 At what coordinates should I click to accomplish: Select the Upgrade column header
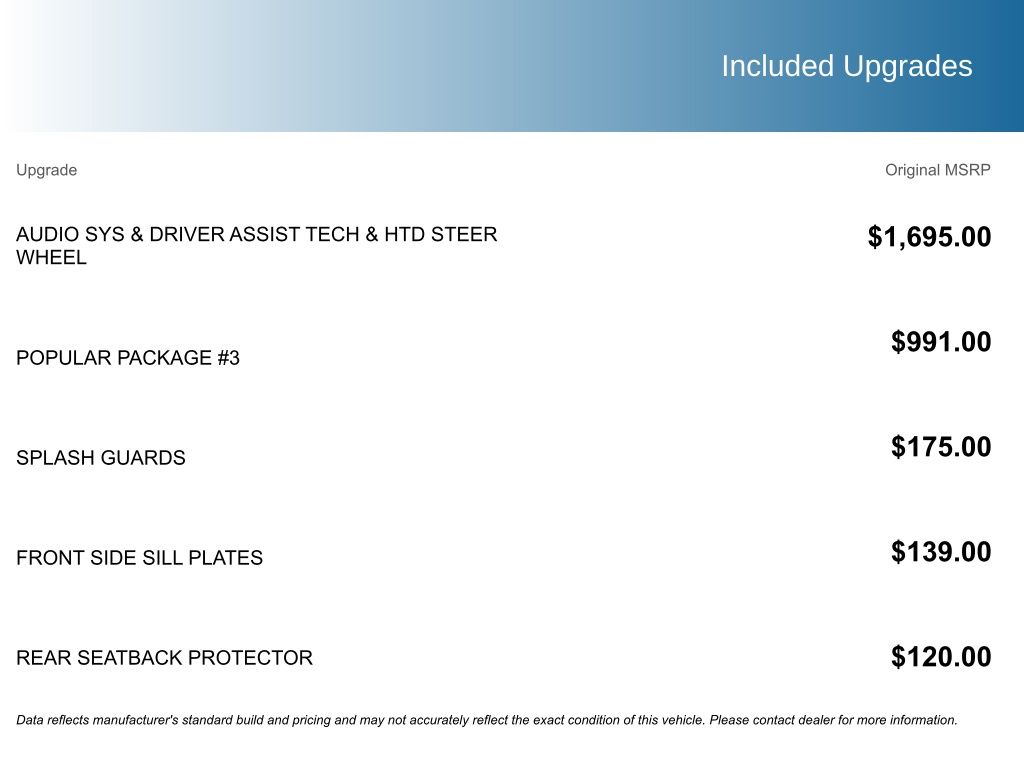coord(46,170)
